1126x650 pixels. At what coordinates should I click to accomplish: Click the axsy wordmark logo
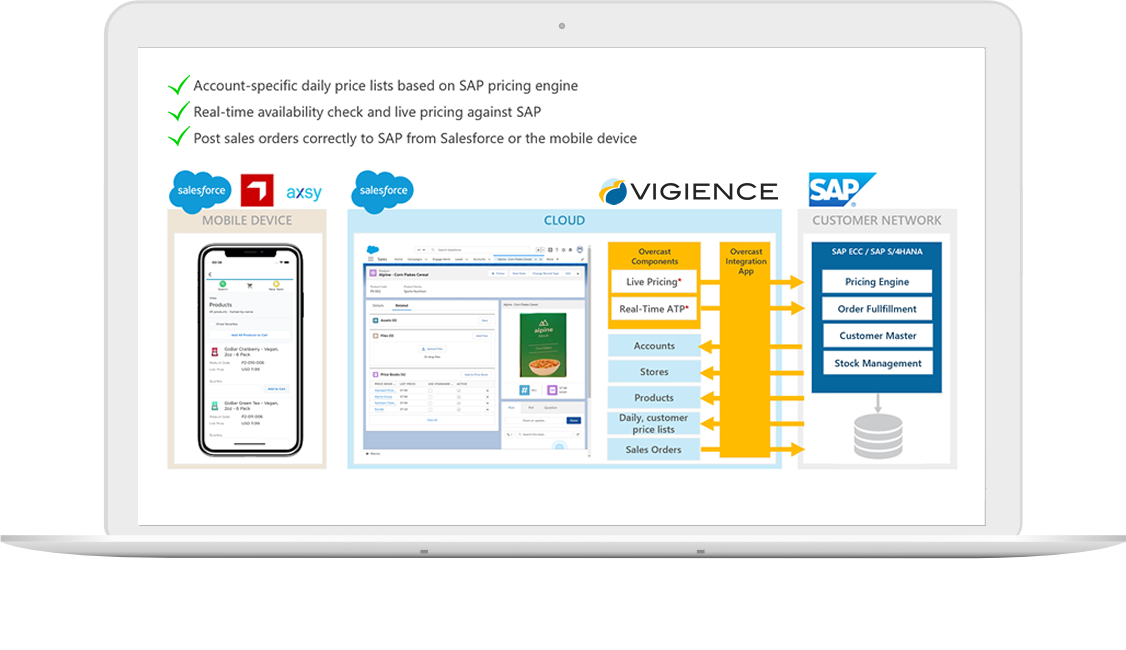coord(304,192)
